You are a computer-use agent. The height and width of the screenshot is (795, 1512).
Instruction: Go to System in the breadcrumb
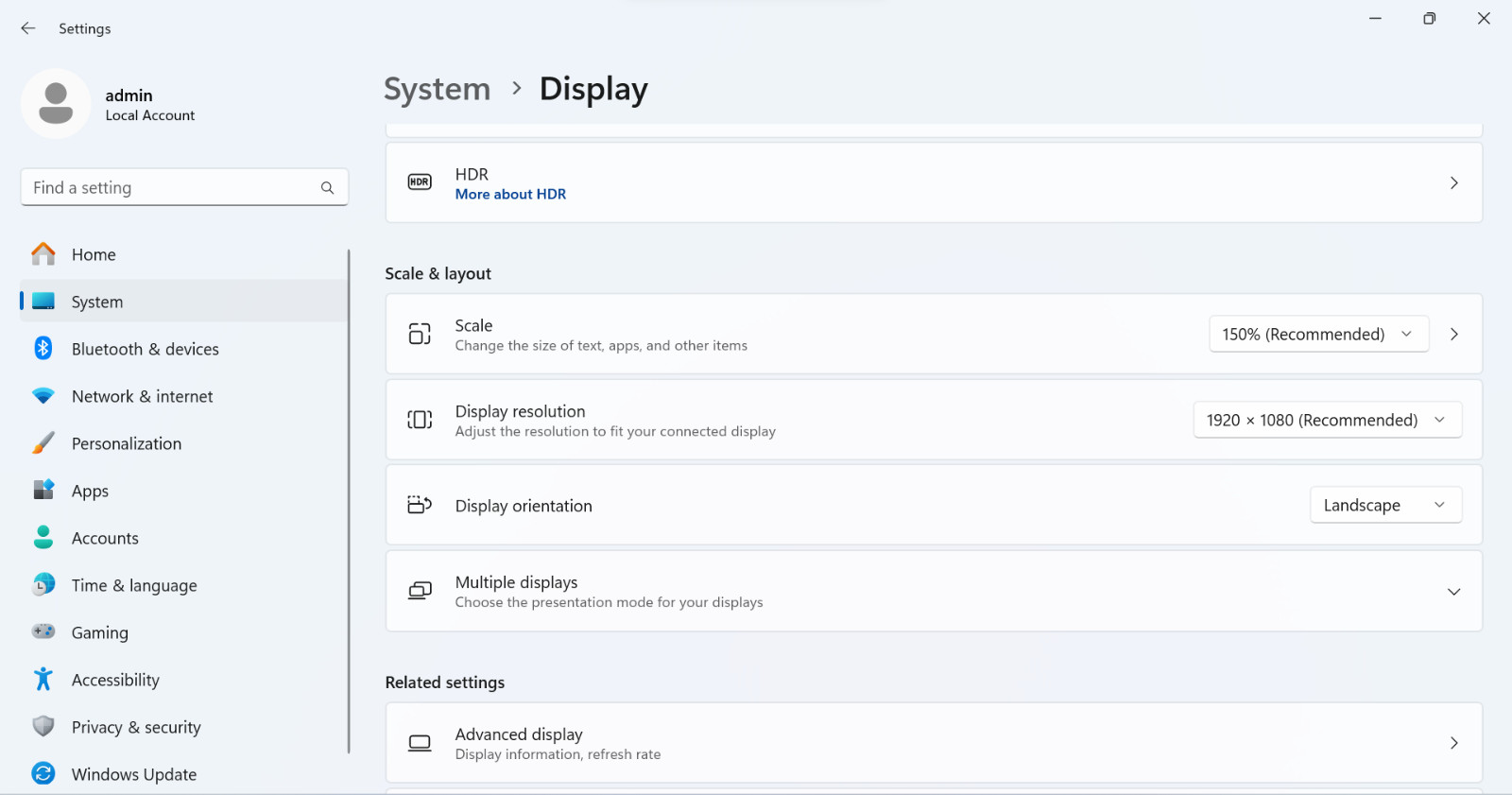[438, 89]
